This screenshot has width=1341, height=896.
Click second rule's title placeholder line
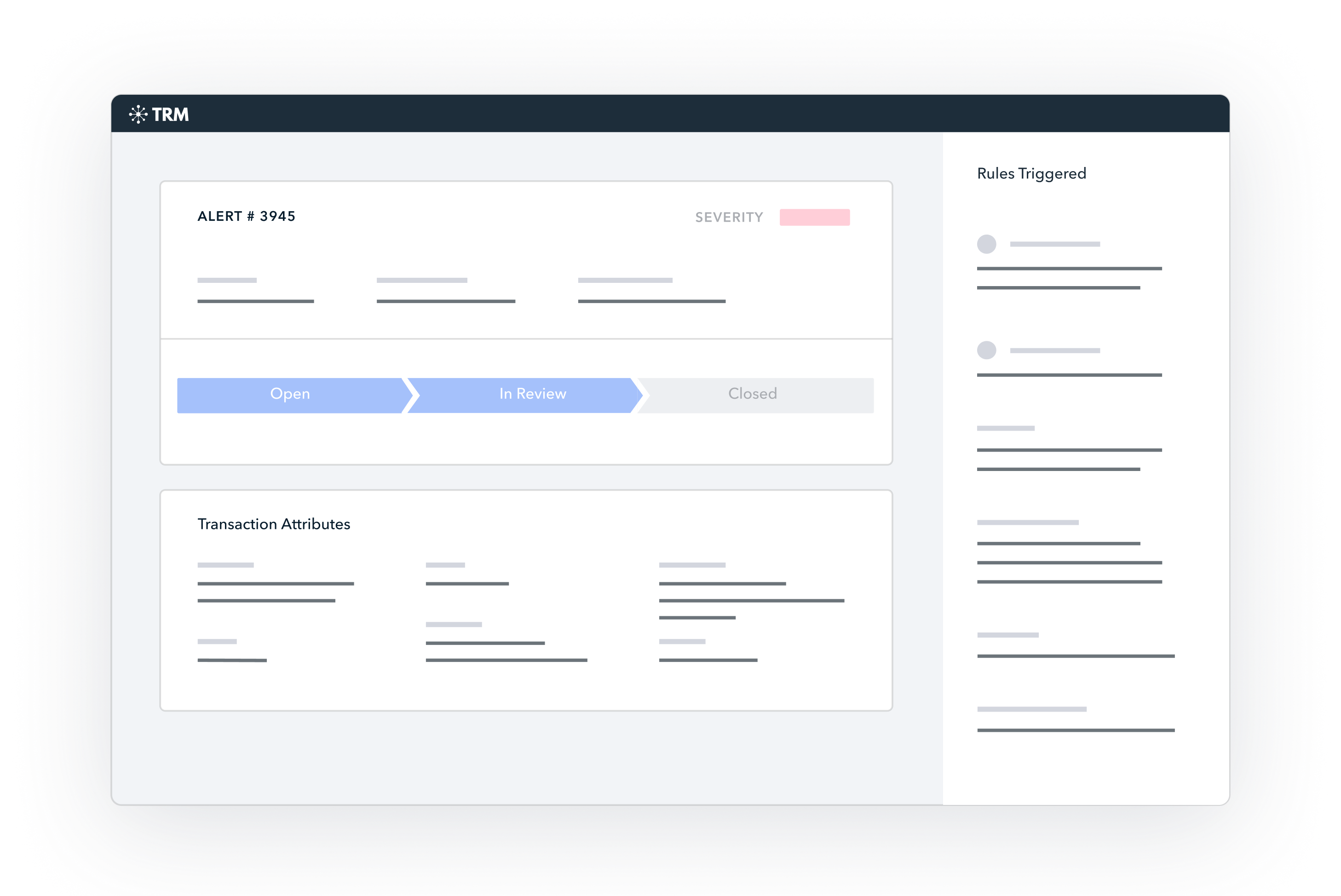click(1054, 350)
